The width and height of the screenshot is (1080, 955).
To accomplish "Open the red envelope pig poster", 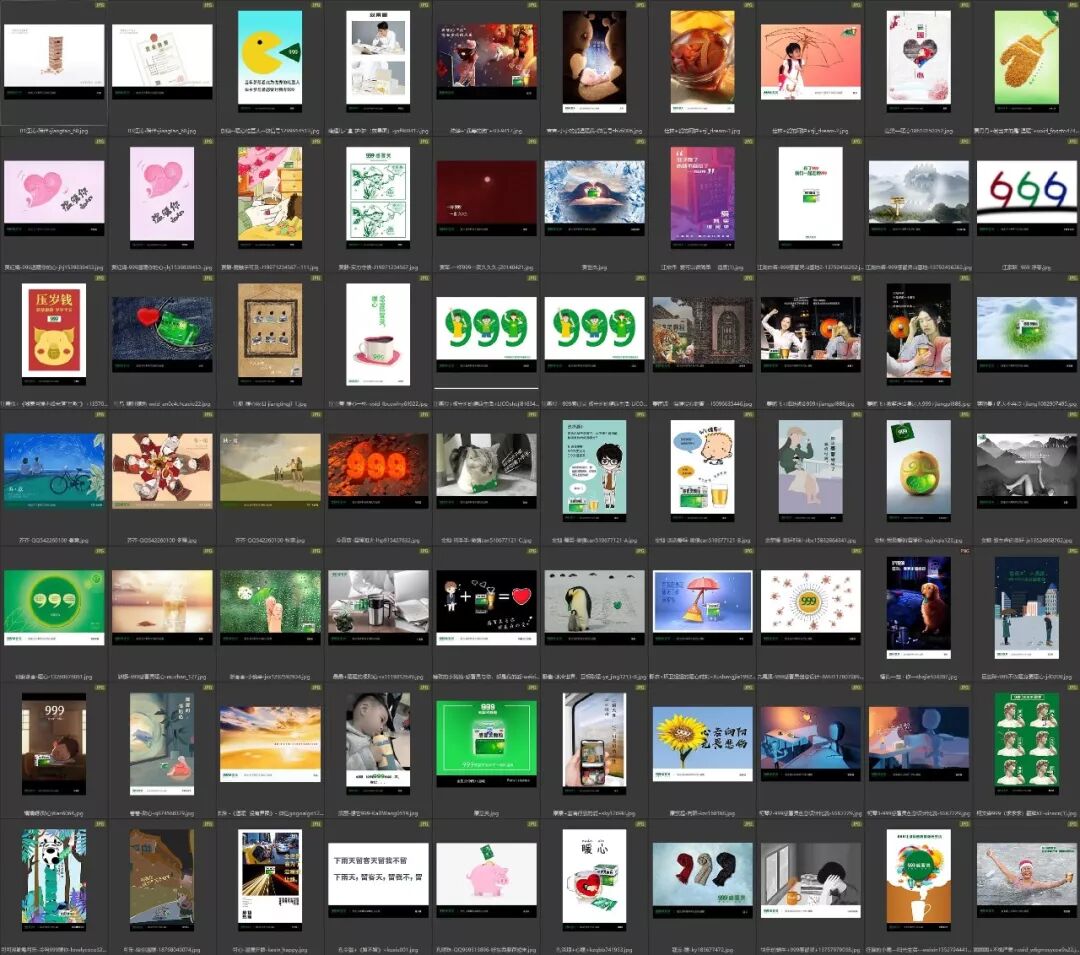I will pos(54,335).
